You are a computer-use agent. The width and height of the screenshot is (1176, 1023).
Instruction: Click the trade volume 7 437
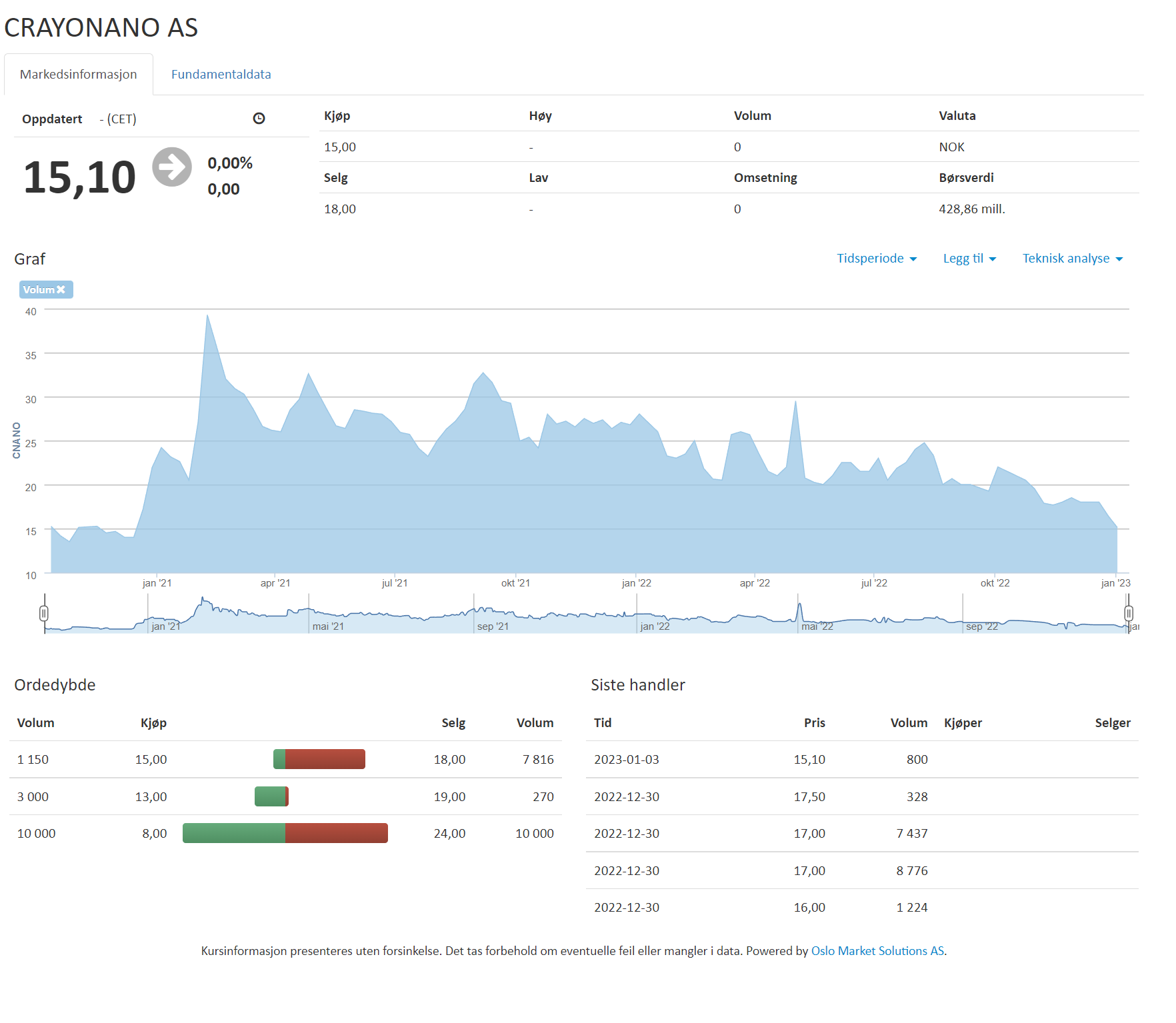912,833
